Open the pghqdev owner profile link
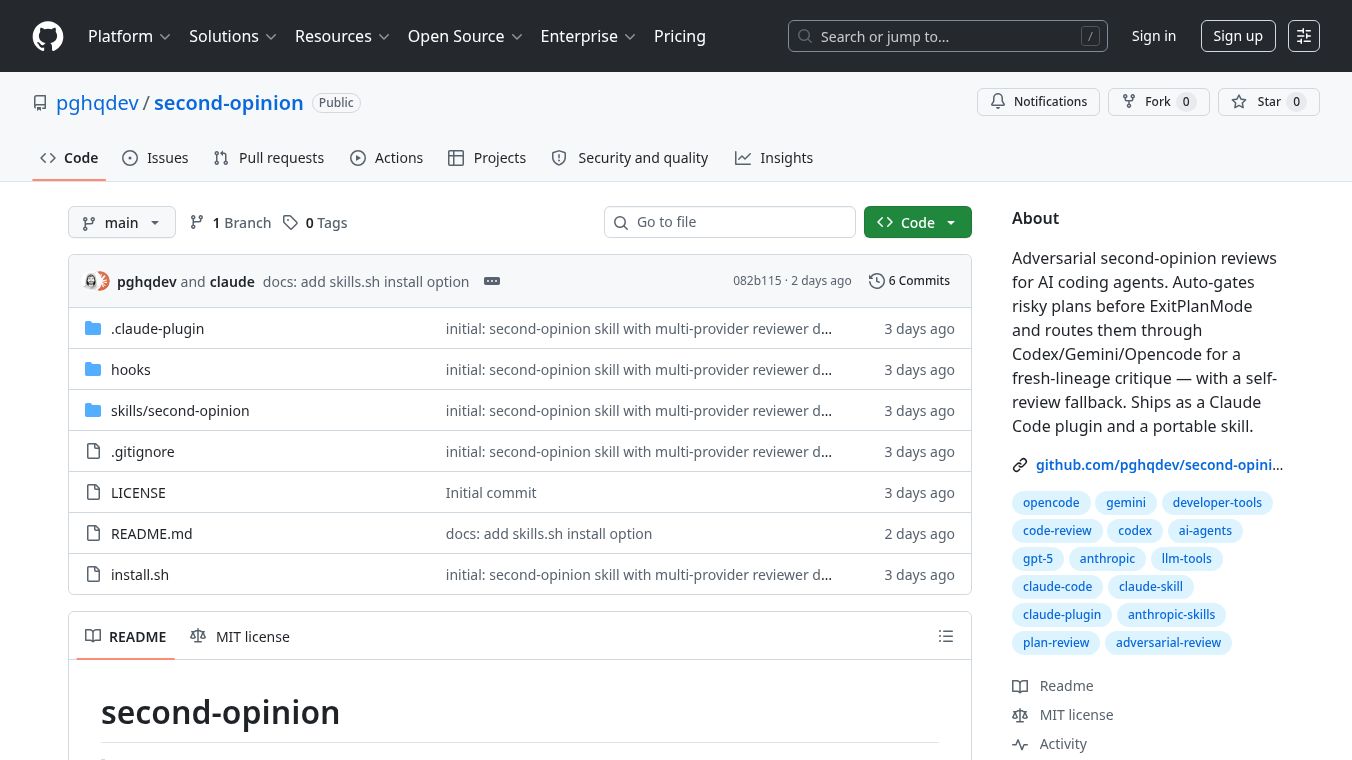1352x760 pixels. [97, 103]
